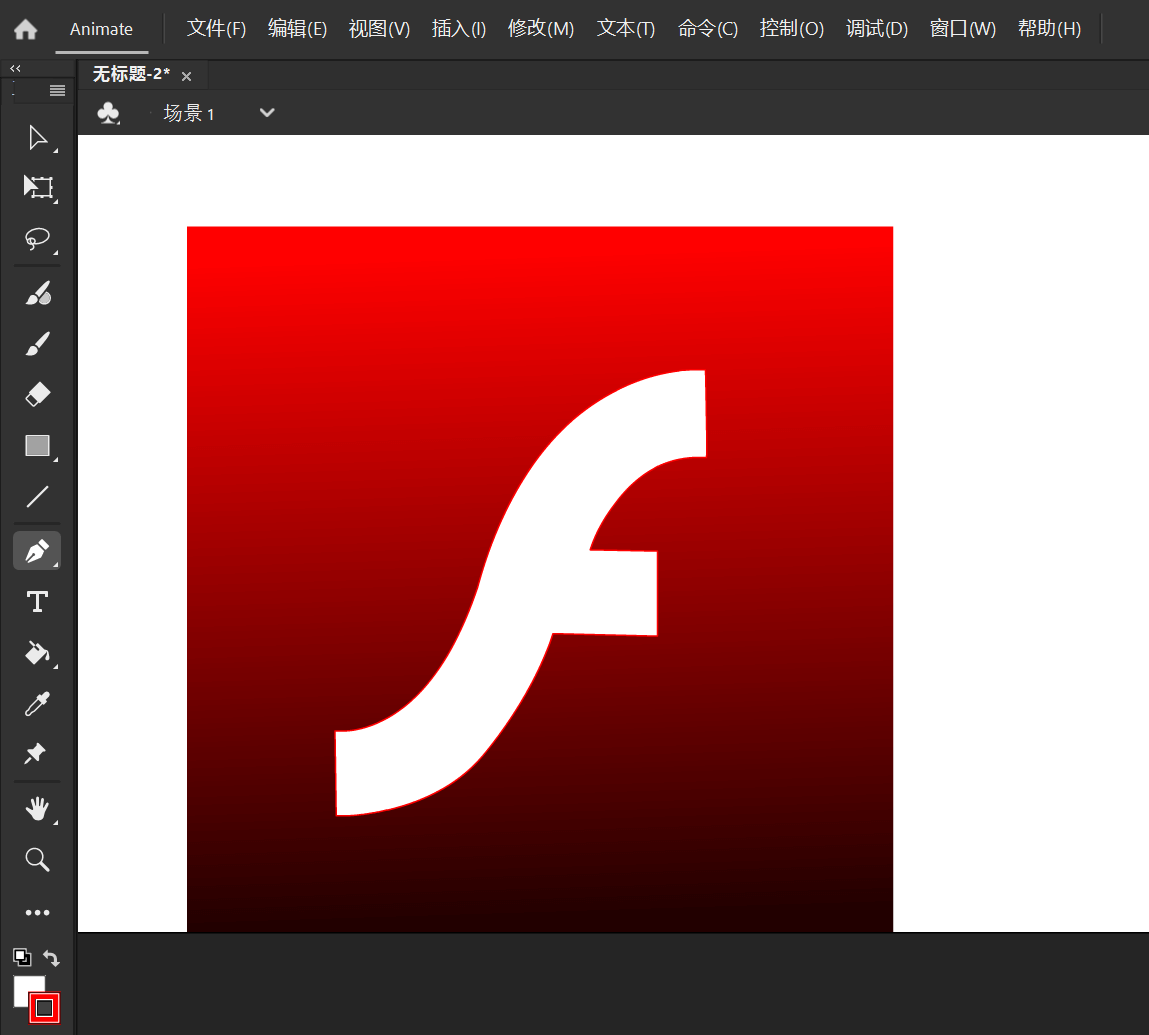Select the Eraser tool
The width and height of the screenshot is (1149, 1035).
point(37,394)
